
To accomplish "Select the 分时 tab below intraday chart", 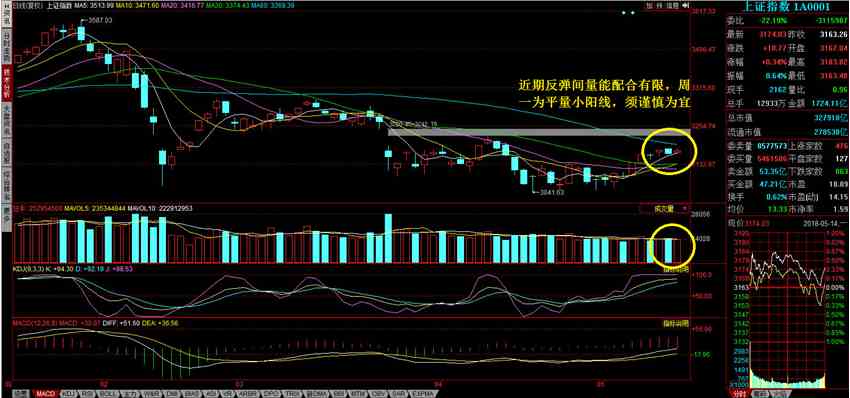I will 739,394.
